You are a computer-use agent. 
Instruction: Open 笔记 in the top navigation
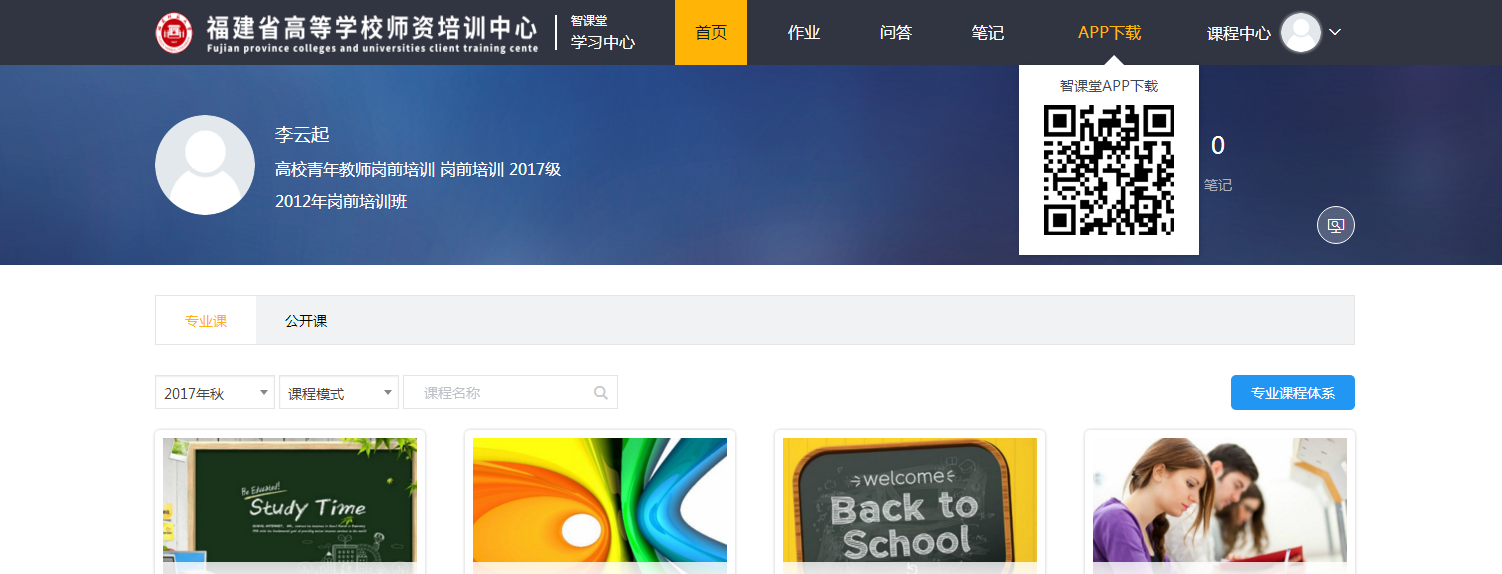tap(988, 33)
